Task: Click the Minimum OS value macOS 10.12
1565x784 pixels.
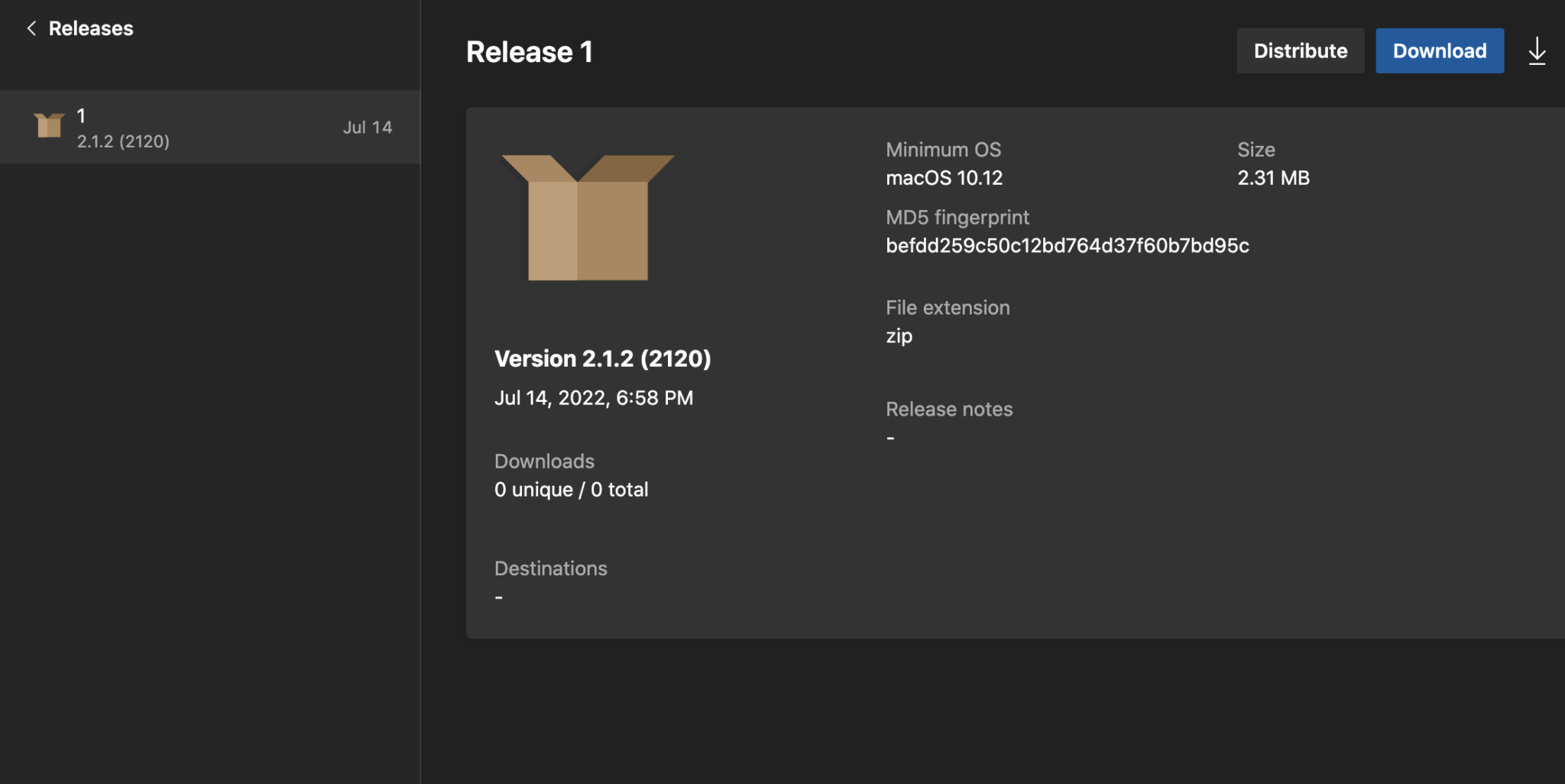Action: (x=945, y=177)
